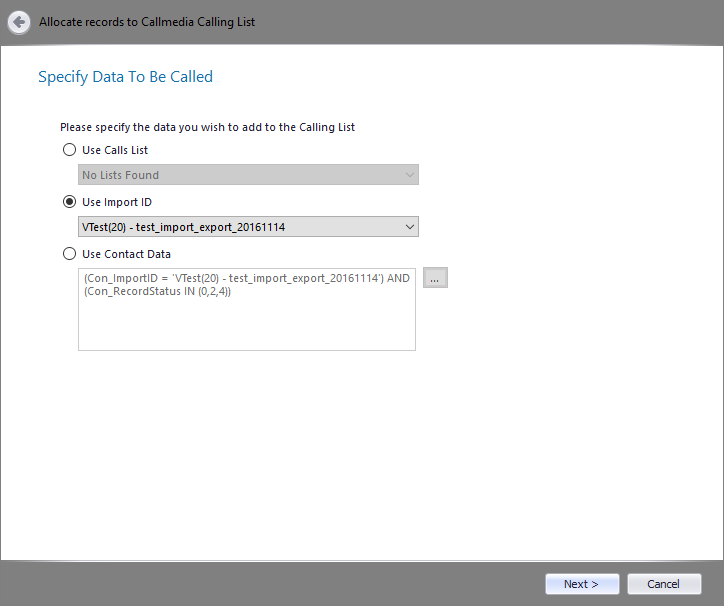
Task: Click the chevron on the No Lists Found box
Action: click(x=409, y=175)
